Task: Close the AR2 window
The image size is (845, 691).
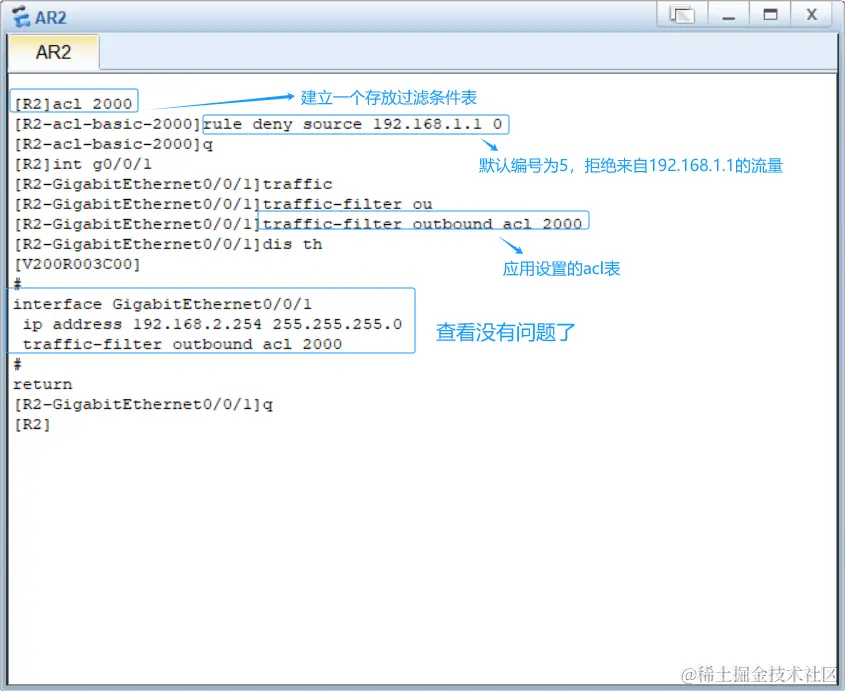Action: pos(812,14)
